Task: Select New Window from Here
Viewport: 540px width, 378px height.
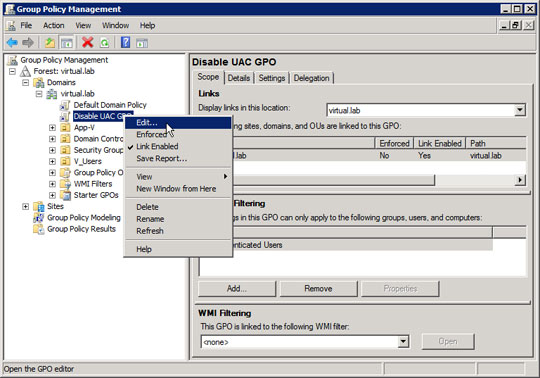Action: point(178,189)
